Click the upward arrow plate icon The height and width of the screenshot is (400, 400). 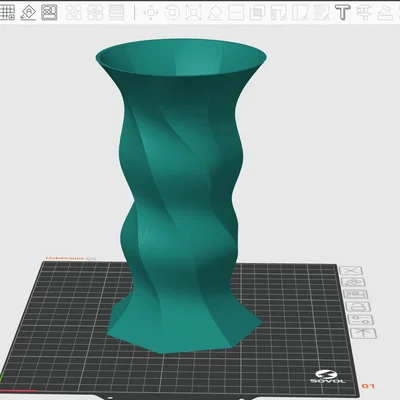coord(363,333)
